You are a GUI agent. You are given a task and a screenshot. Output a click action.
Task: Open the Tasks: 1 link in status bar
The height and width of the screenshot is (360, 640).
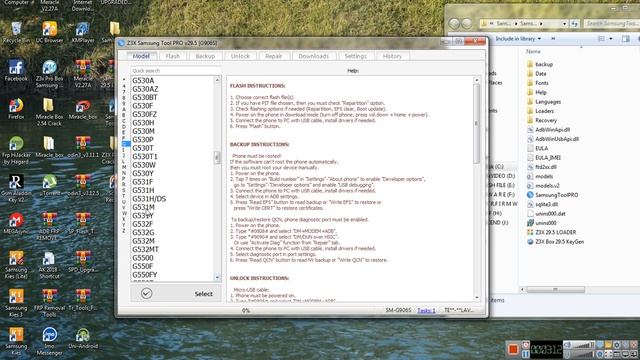[x=426, y=311]
